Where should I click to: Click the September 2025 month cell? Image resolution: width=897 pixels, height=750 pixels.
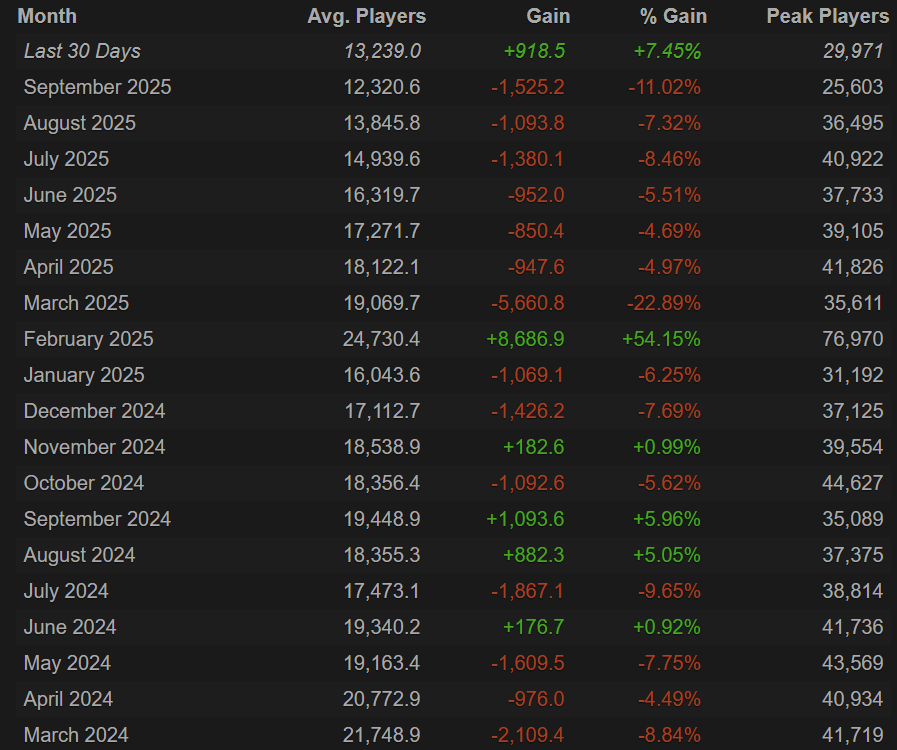tap(97, 87)
